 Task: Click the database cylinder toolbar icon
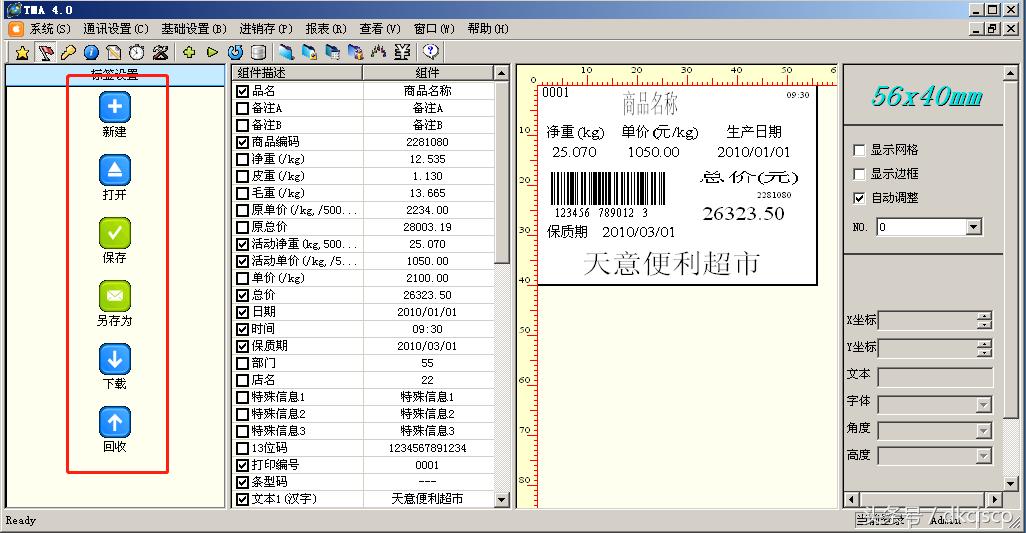pos(258,52)
